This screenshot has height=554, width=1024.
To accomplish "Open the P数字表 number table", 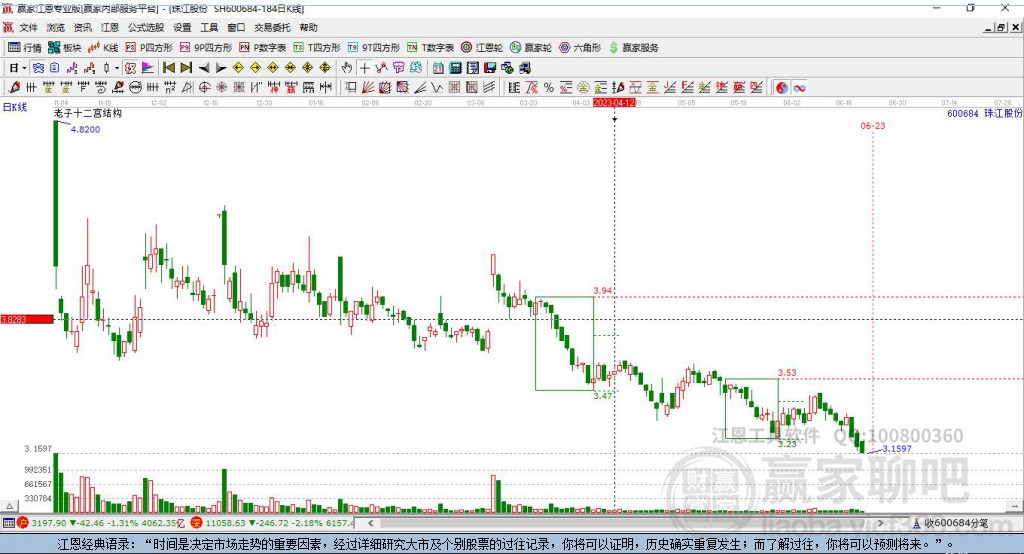I will pos(263,48).
